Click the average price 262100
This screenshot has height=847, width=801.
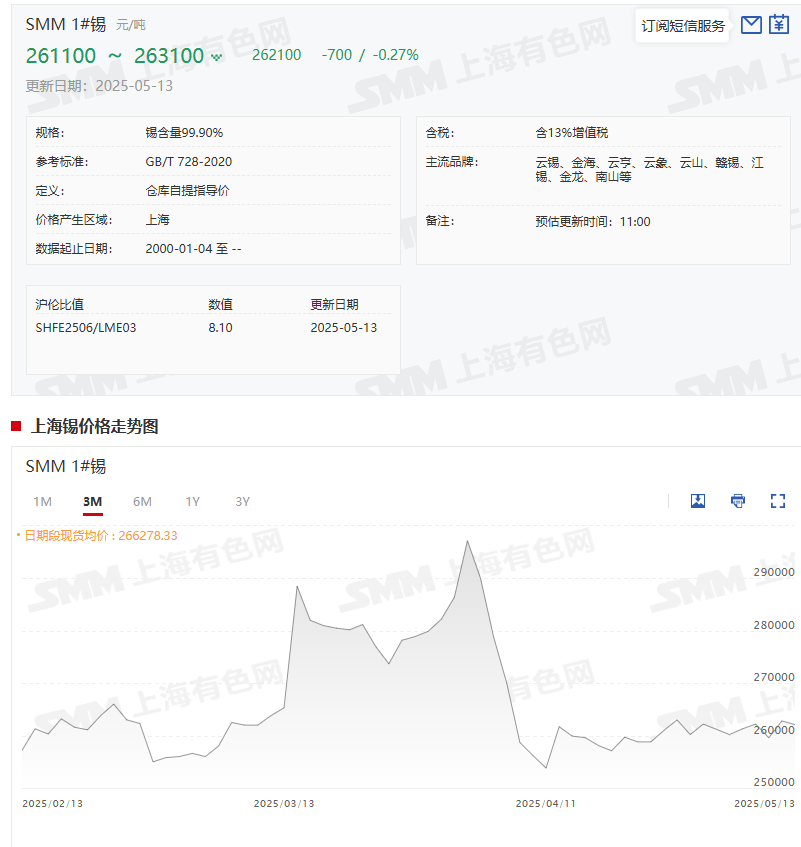pyautogui.click(x=277, y=55)
